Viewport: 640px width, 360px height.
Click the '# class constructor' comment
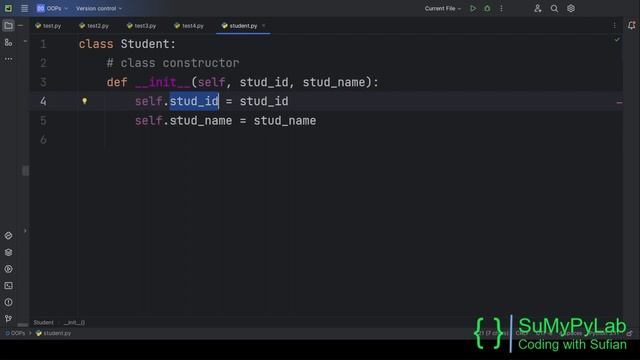[173, 63]
